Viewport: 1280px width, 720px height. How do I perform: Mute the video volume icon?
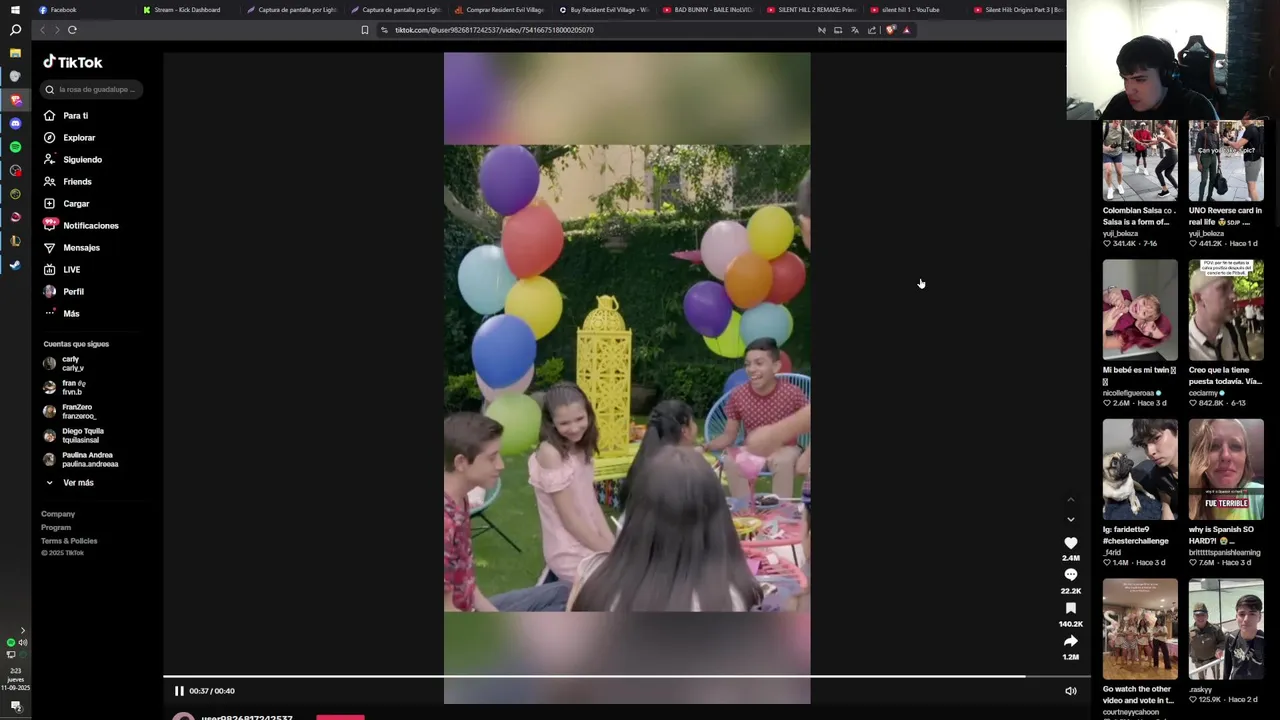1070,691
